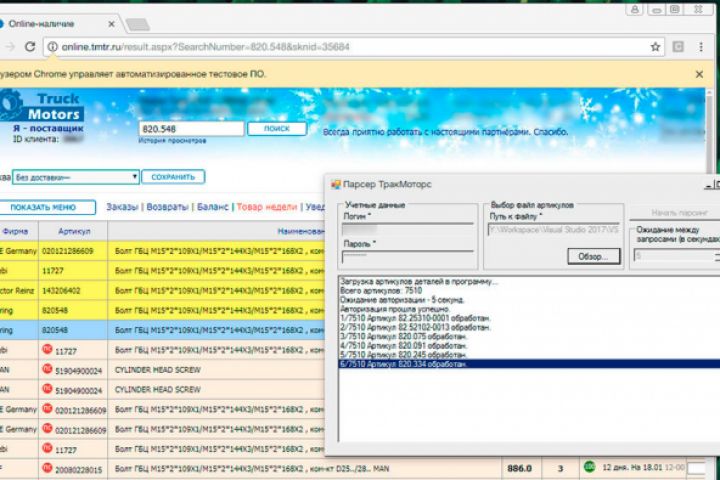Select highlighted log line 6/7510 Артикул 820.334
The image size is (720, 480).
(x=529, y=364)
